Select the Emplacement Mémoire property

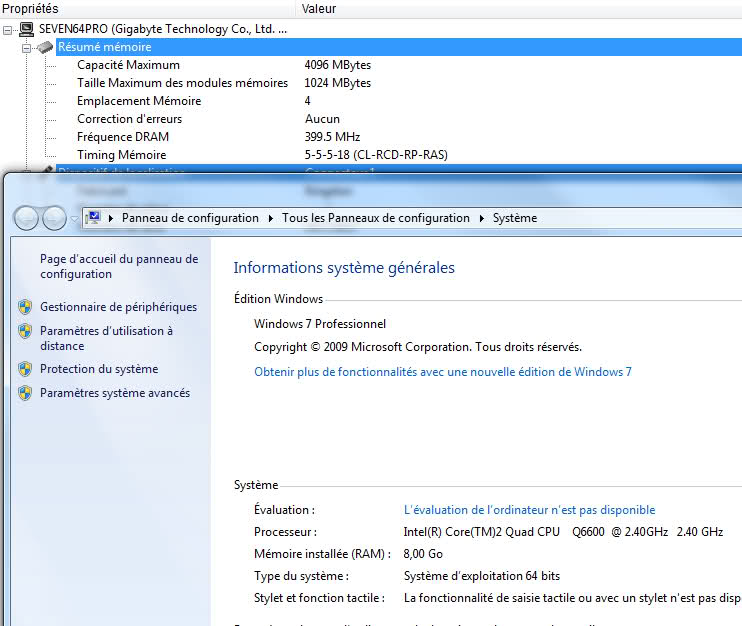click(139, 101)
